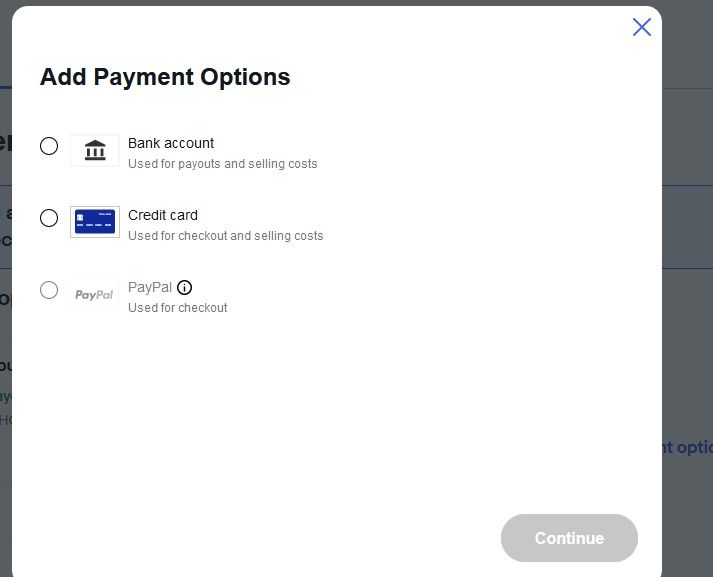Click the "Credit card" option label

(163, 215)
